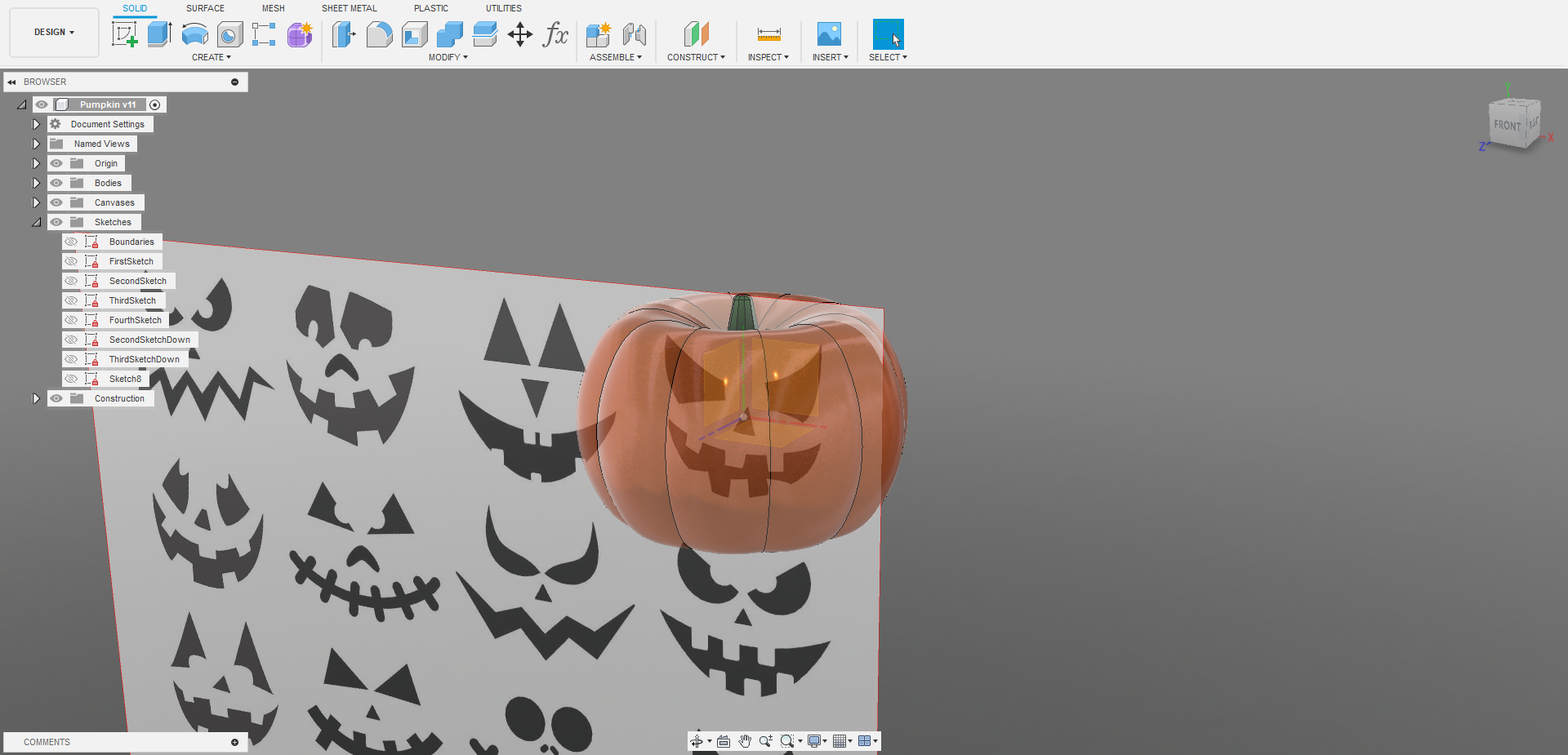Image resolution: width=1568 pixels, height=755 pixels.
Task: Activate the Pumpkin v11 component radio button
Action: tap(155, 104)
